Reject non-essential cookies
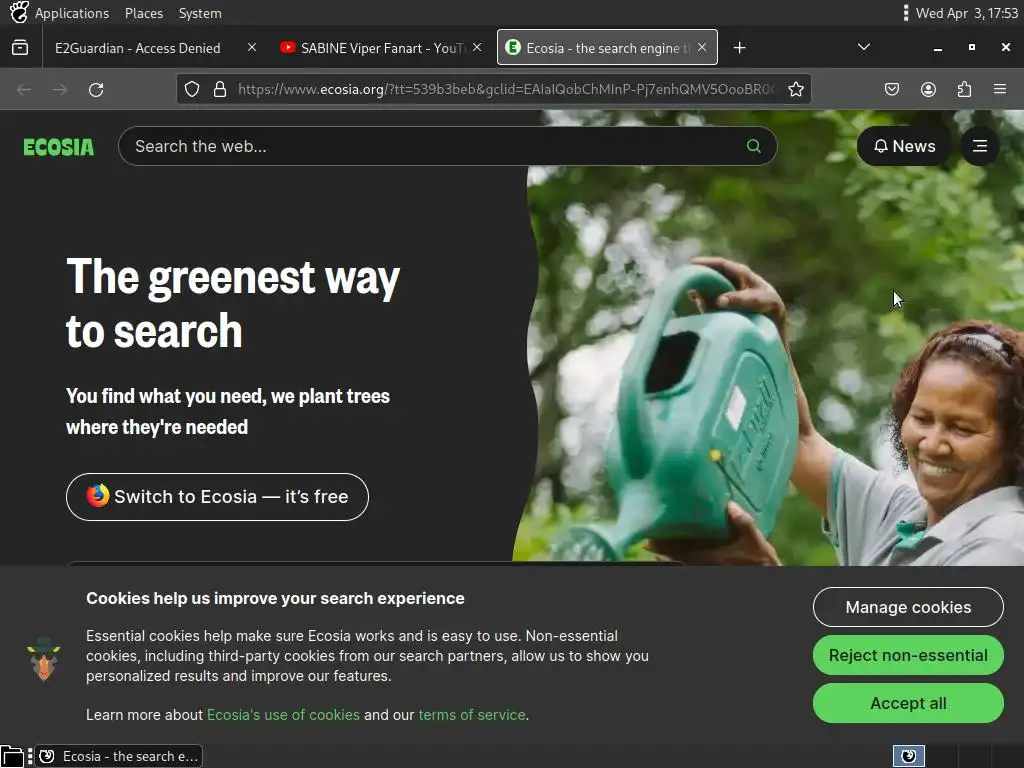 pyautogui.click(x=908, y=655)
